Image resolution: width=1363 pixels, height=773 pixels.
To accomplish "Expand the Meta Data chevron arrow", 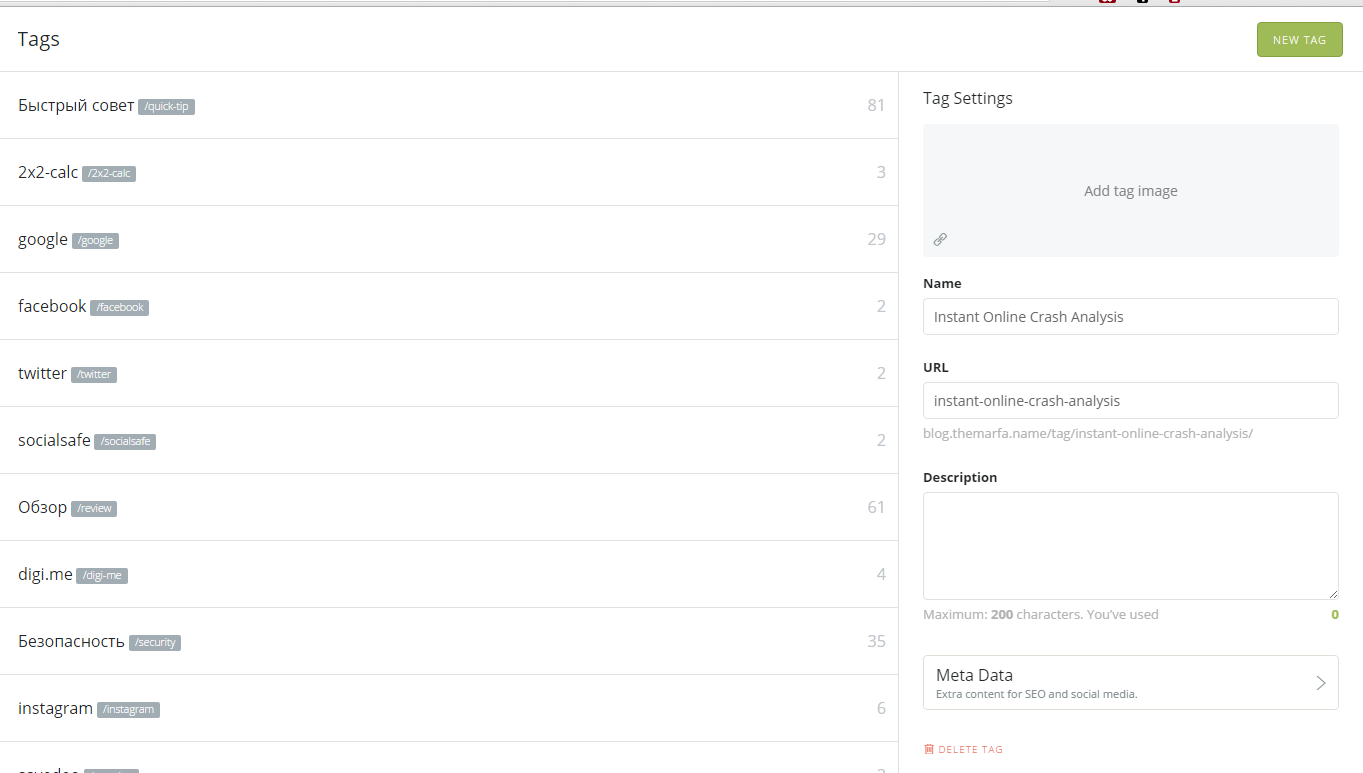I will (x=1320, y=683).
